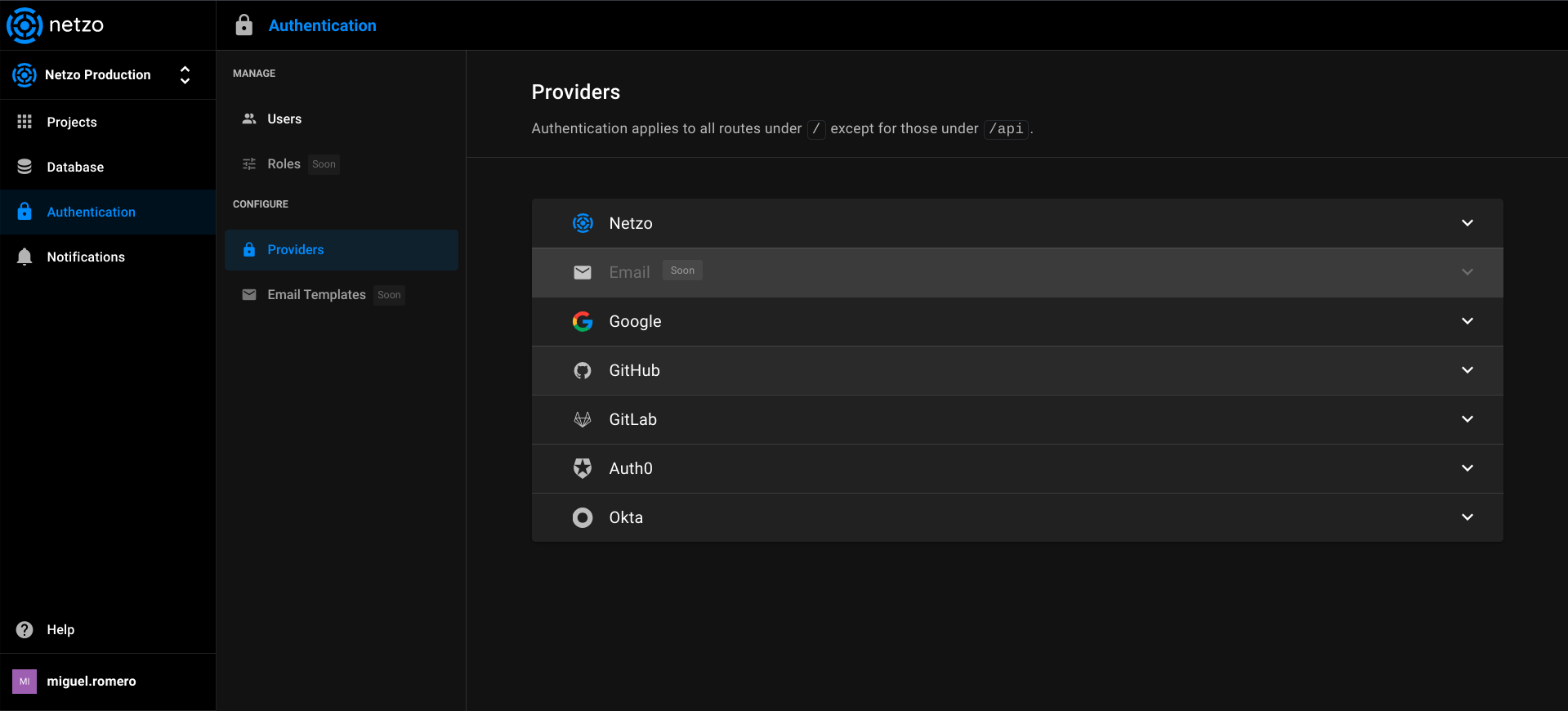Click the MANAGE section header

[254, 74]
